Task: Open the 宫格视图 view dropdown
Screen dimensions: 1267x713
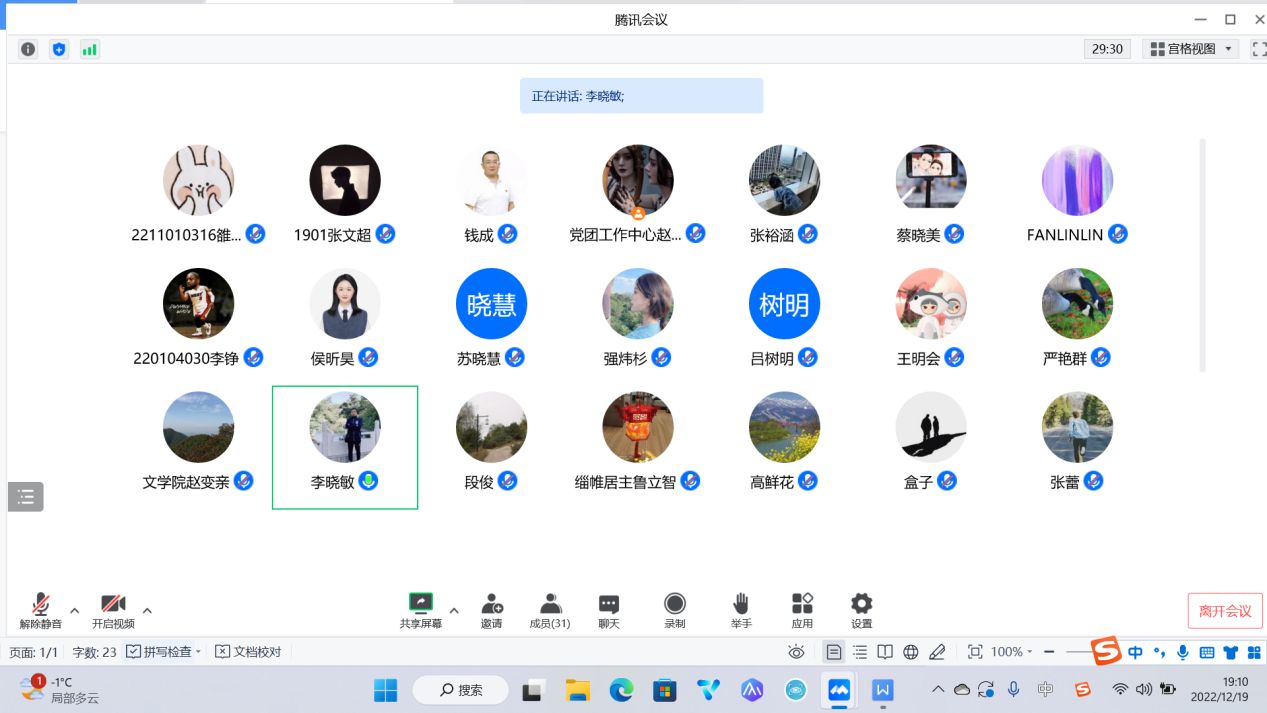Action: tap(1190, 49)
